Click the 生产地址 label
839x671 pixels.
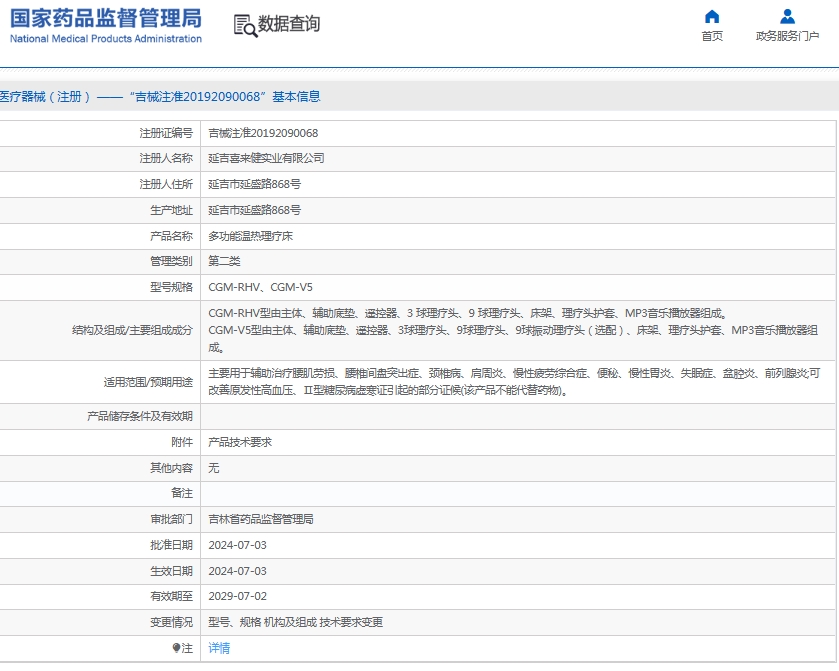click(x=171, y=210)
